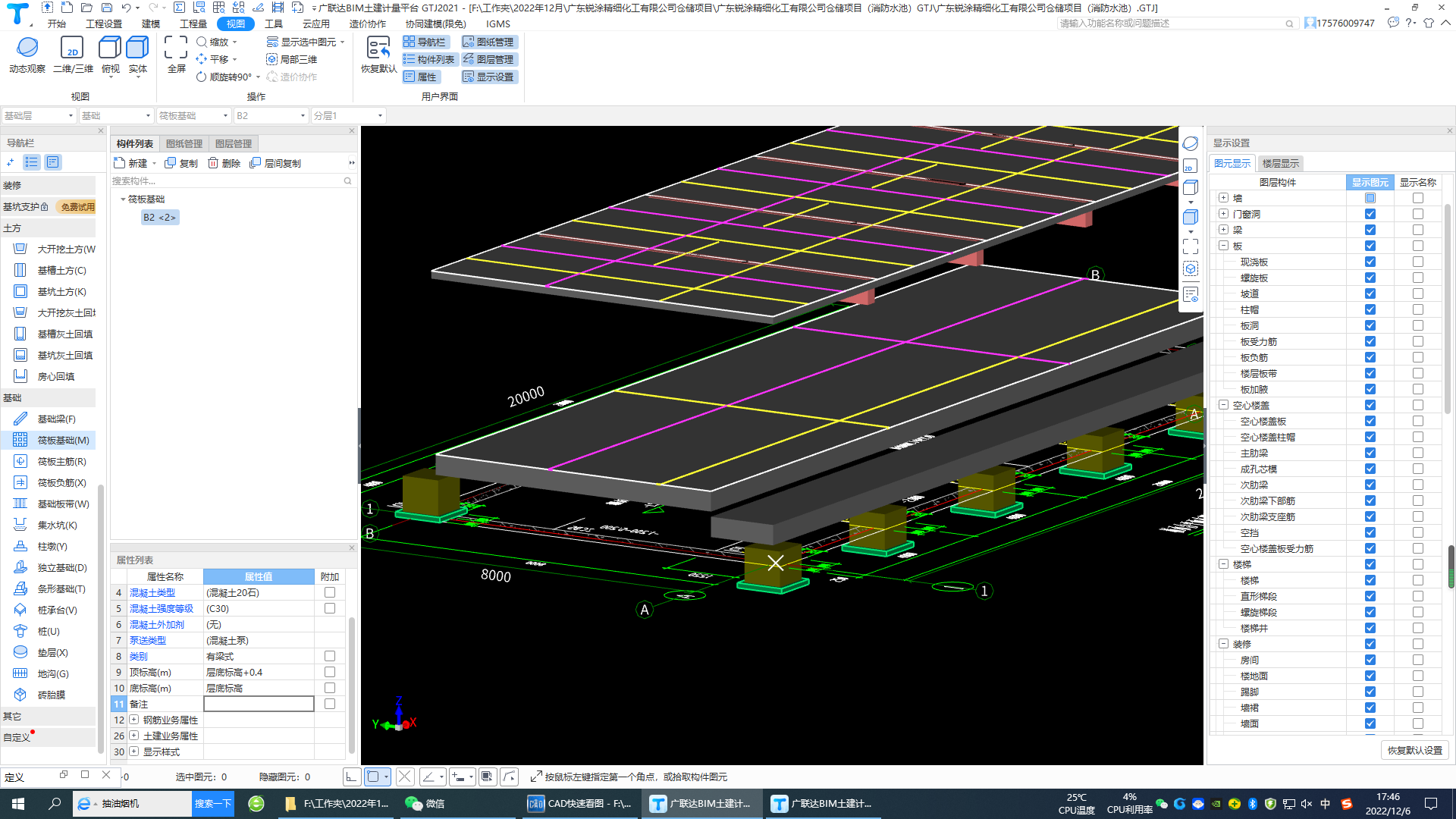Collapse 板 layer group
1456x819 pixels.
pos(1223,246)
